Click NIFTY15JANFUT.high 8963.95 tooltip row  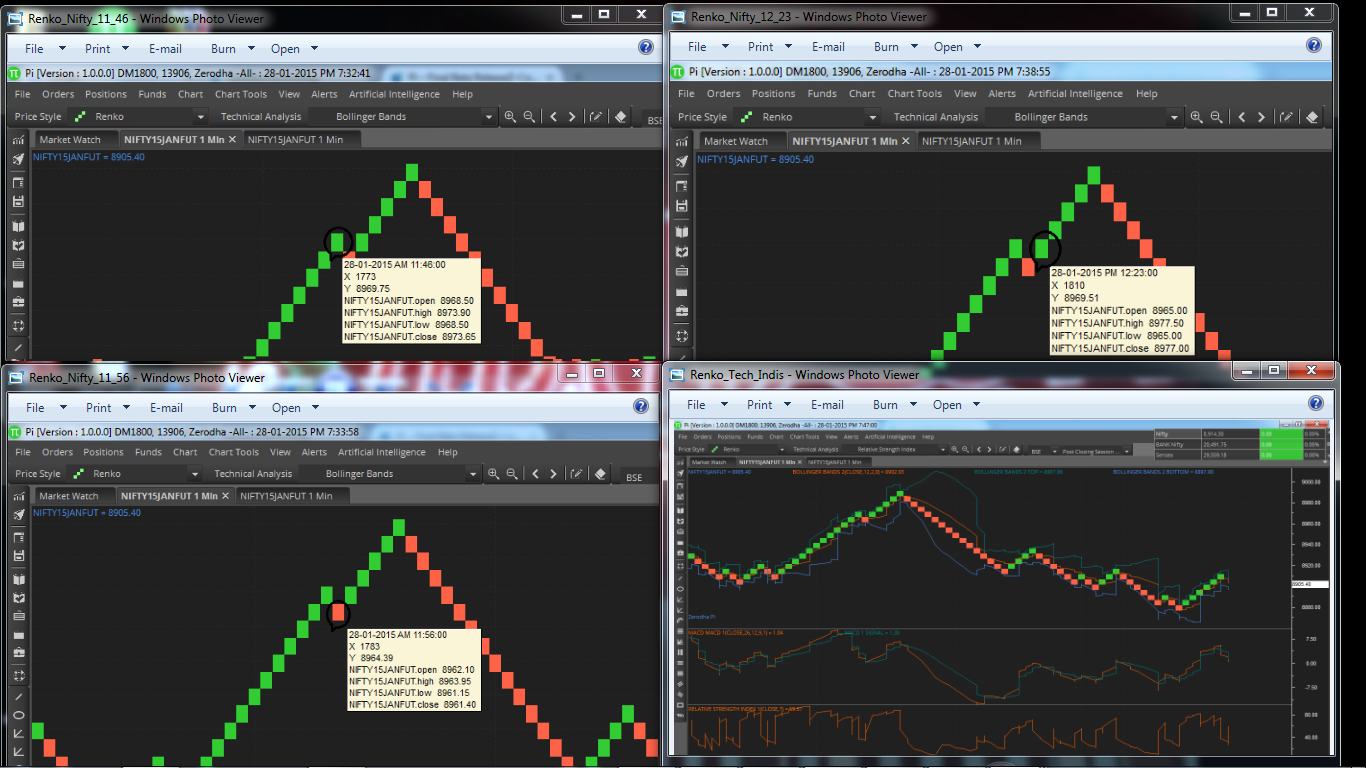(410, 681)
